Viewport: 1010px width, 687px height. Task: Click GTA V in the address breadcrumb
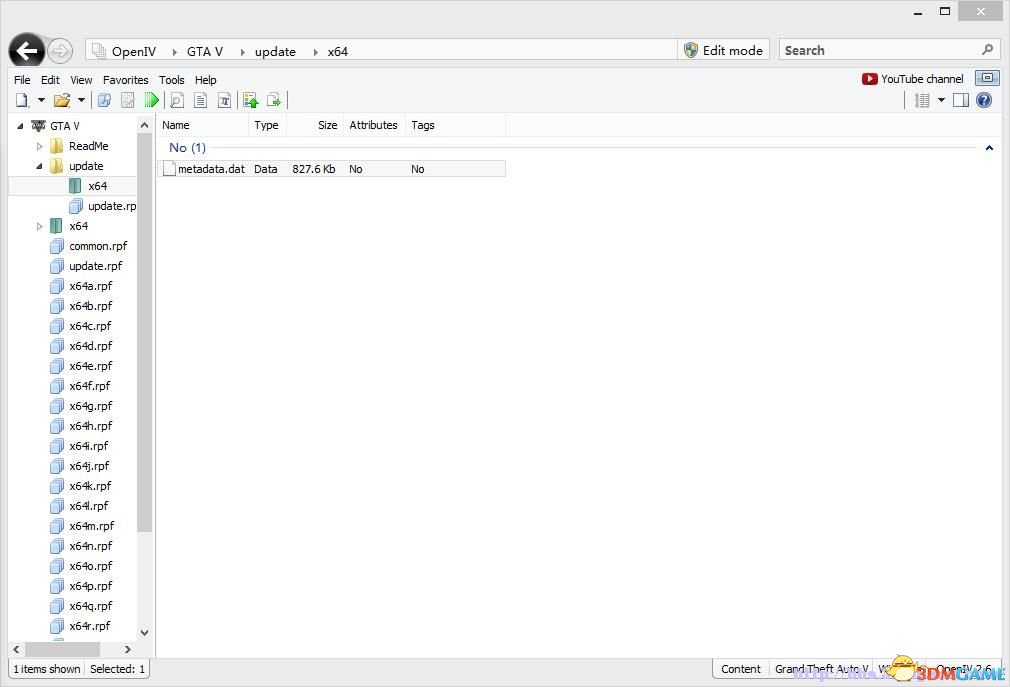tap(205, 52)
